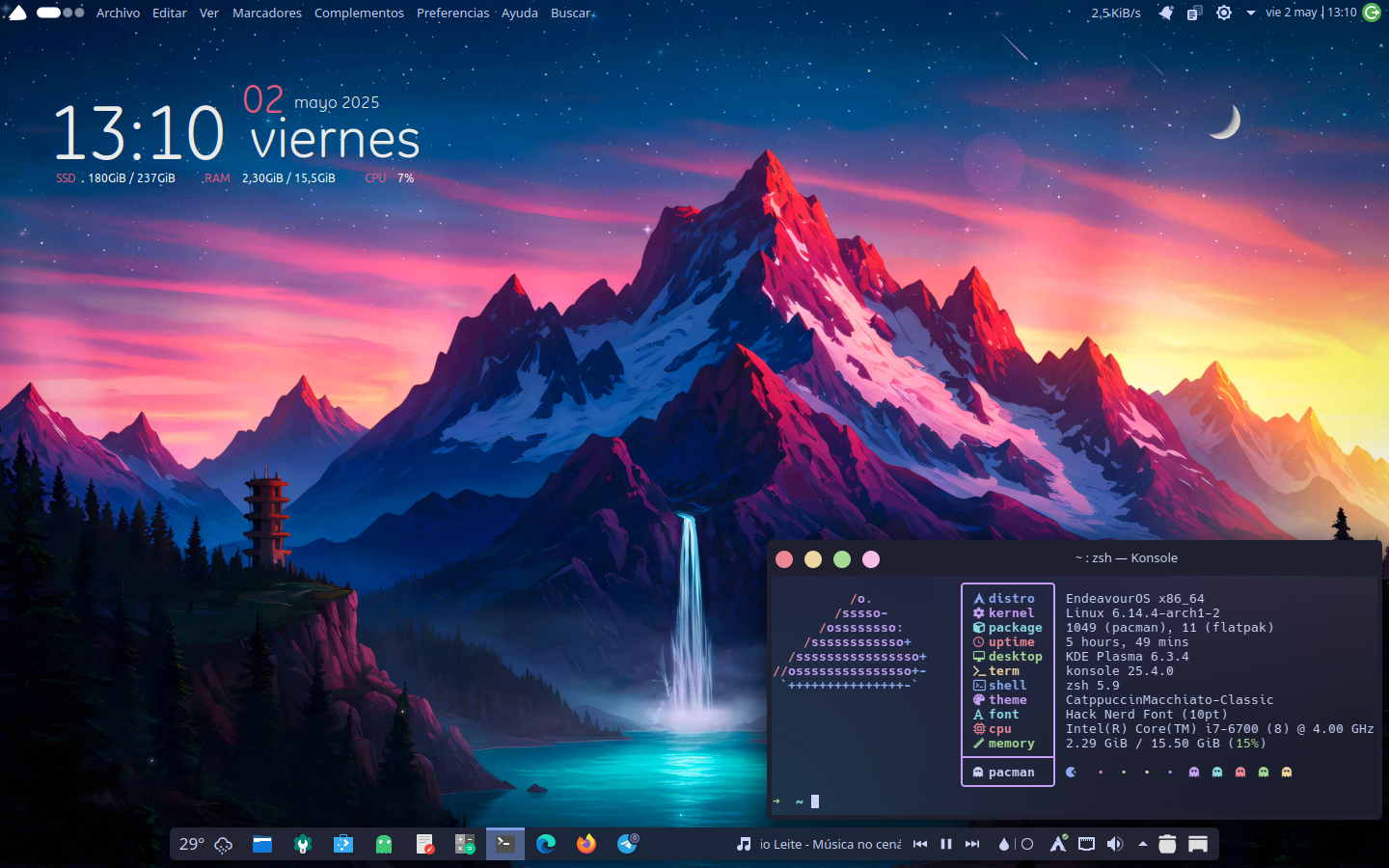
Task: Launch the calculator icon in dock
Action: (x=465, y=844)
